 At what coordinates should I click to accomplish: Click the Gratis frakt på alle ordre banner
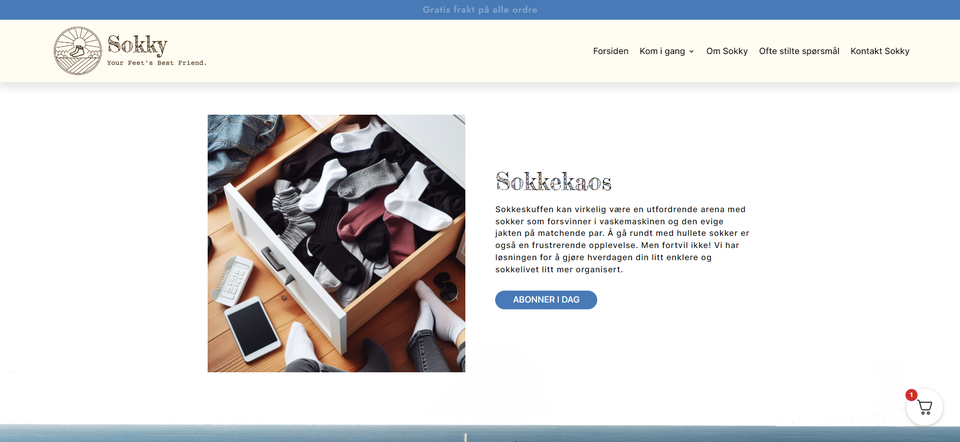(480, 10)
